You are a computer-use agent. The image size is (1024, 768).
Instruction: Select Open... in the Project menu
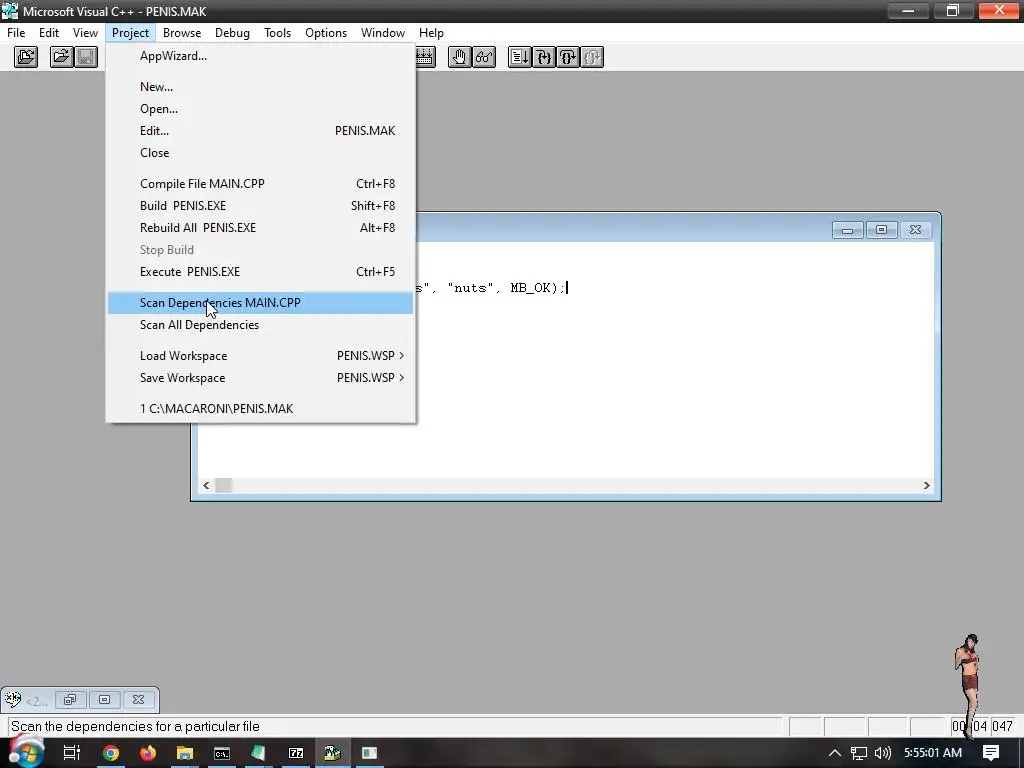pos(261,109)
